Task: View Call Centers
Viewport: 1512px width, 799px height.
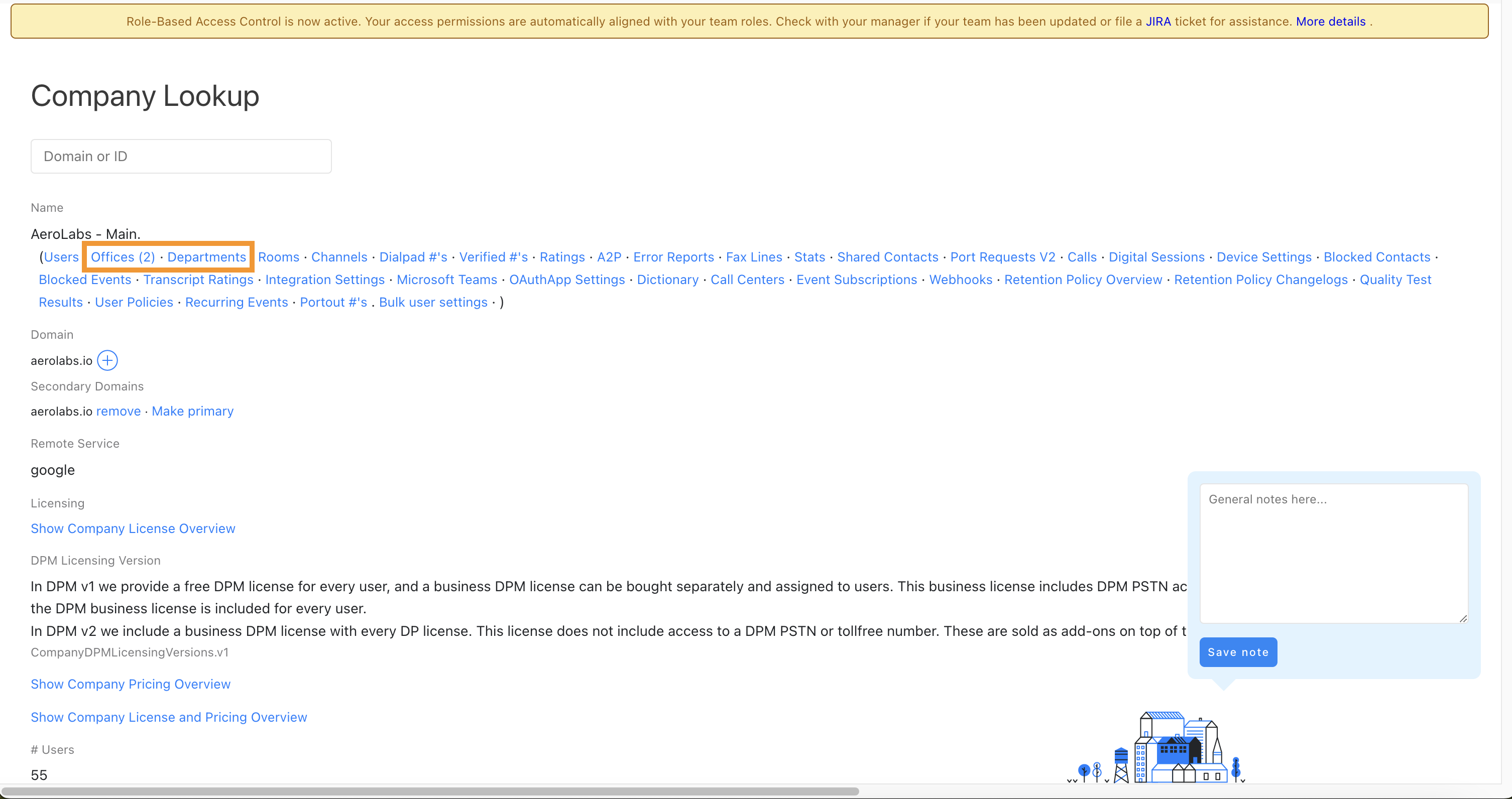Action: [748, 280]
